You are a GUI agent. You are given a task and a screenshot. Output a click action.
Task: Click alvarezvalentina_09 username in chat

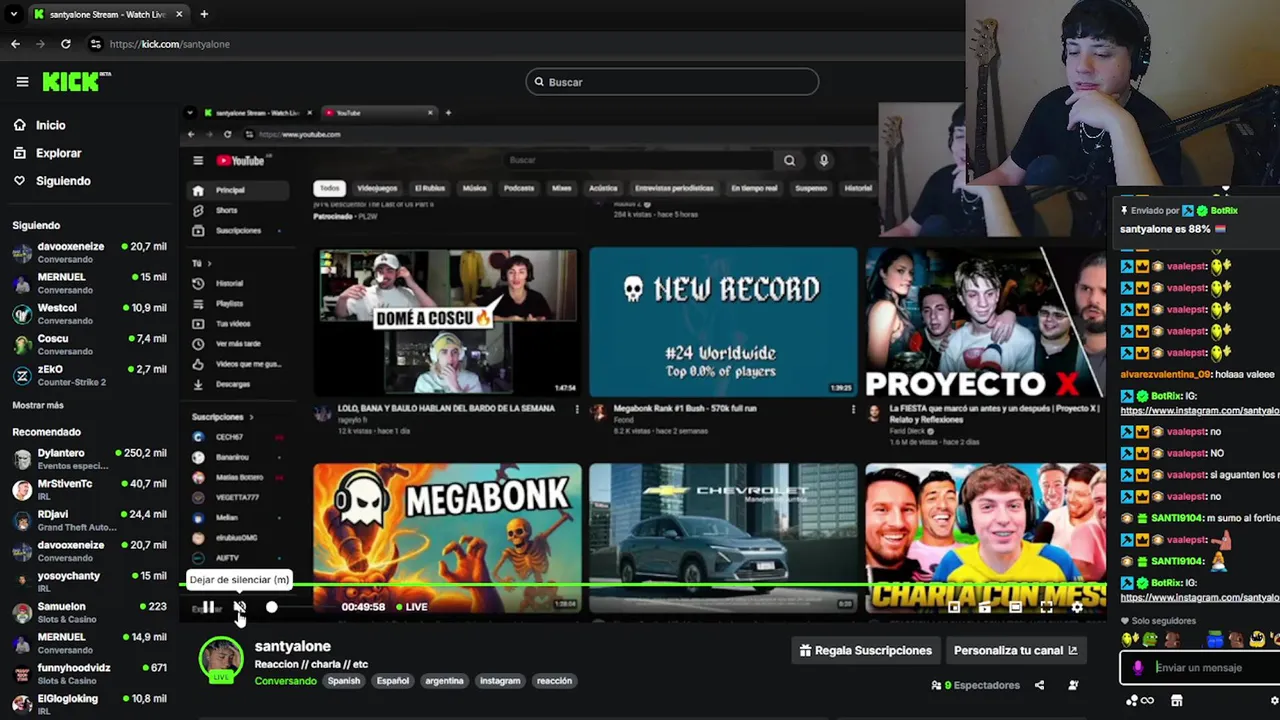coord(1166,374)
